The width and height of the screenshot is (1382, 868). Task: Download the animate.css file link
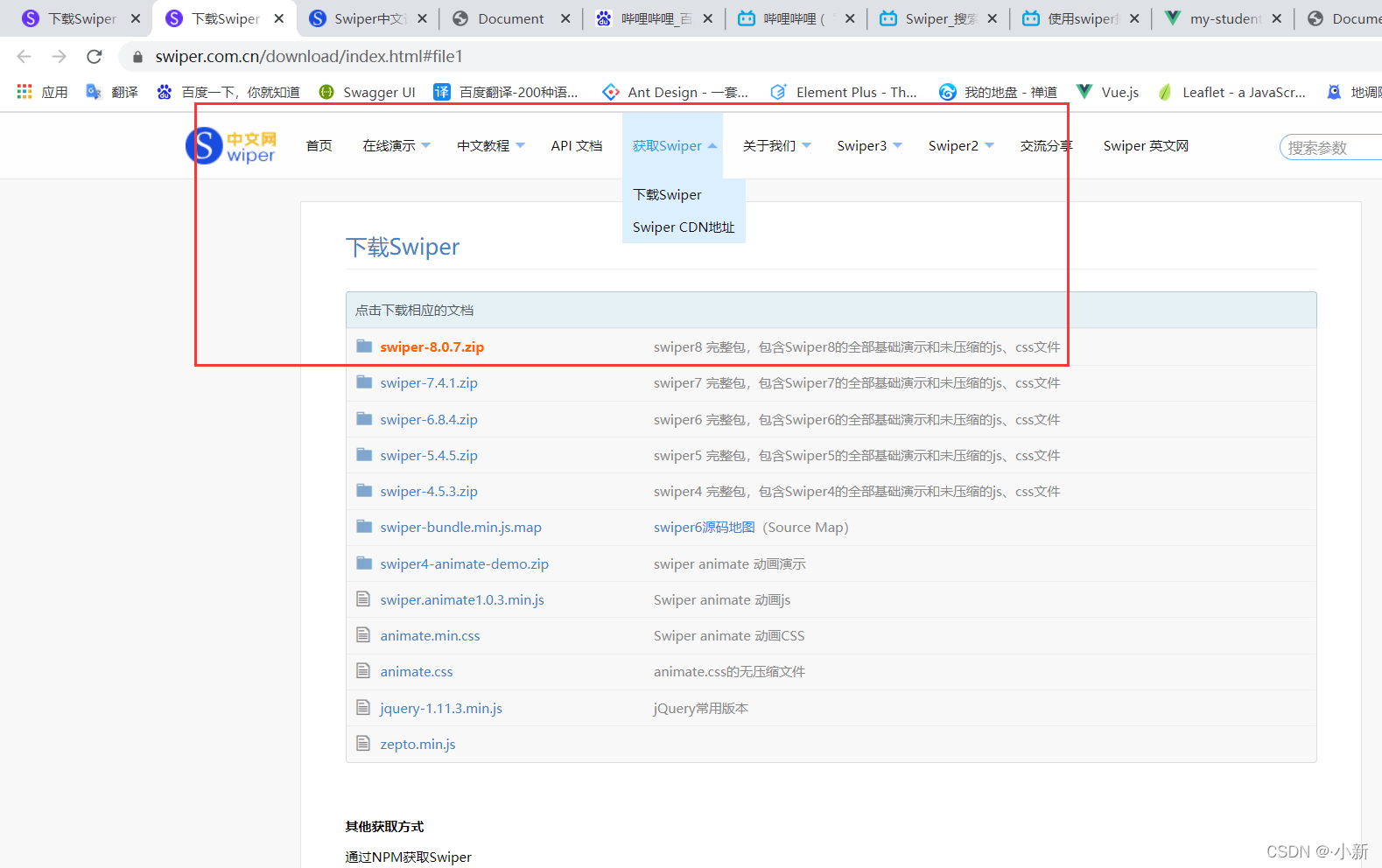[417, 672]
